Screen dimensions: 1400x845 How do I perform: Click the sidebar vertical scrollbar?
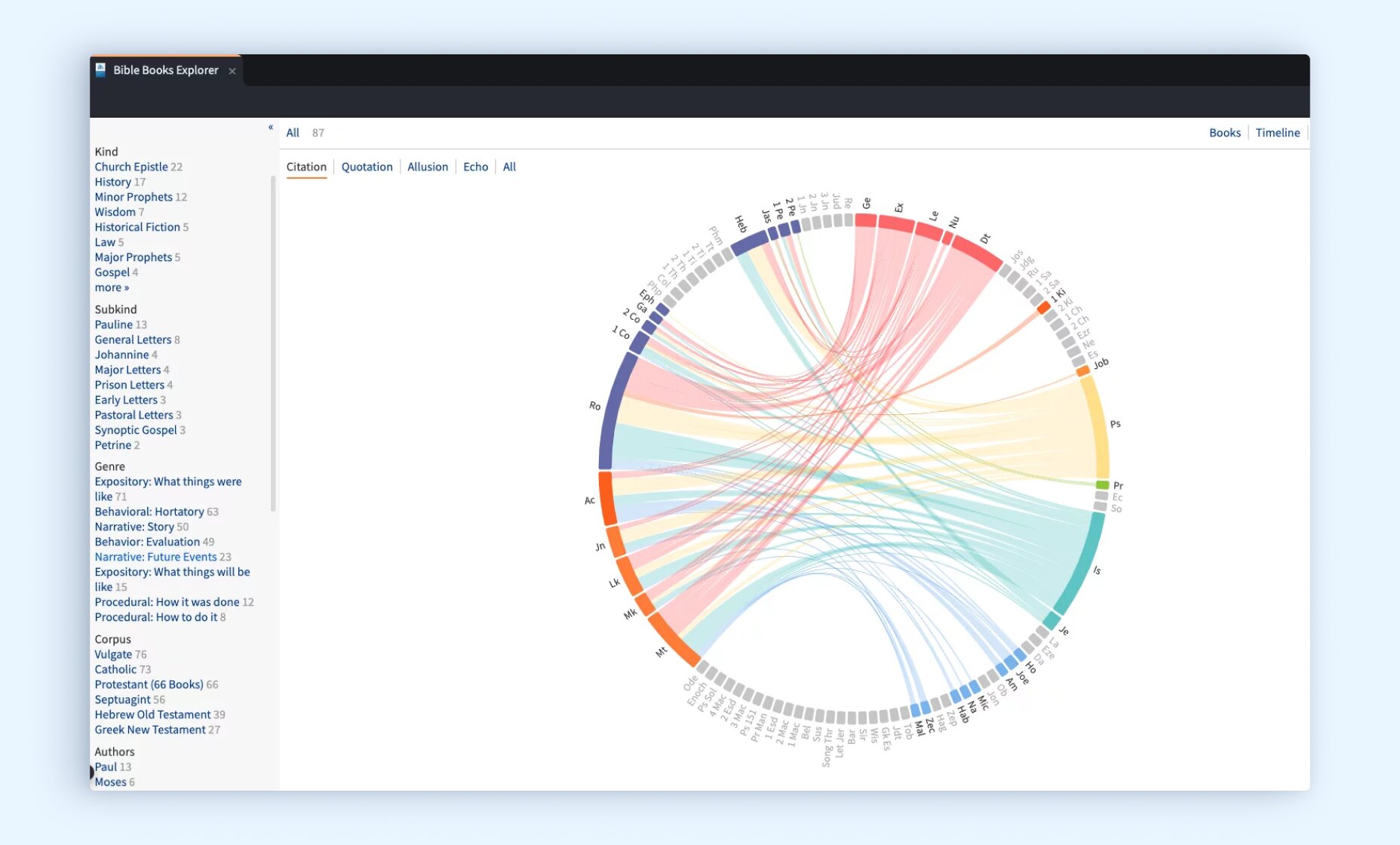(x=273, y=343)
